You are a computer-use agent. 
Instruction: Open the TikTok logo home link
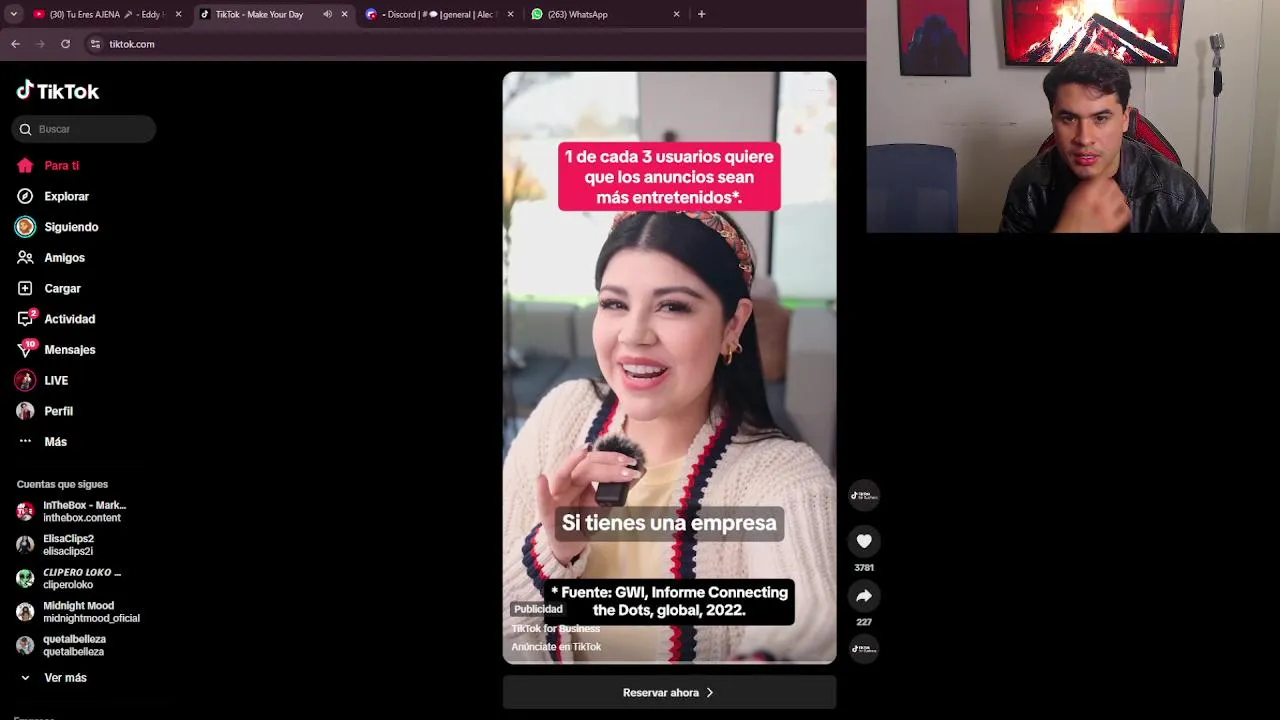click(57, 91)
